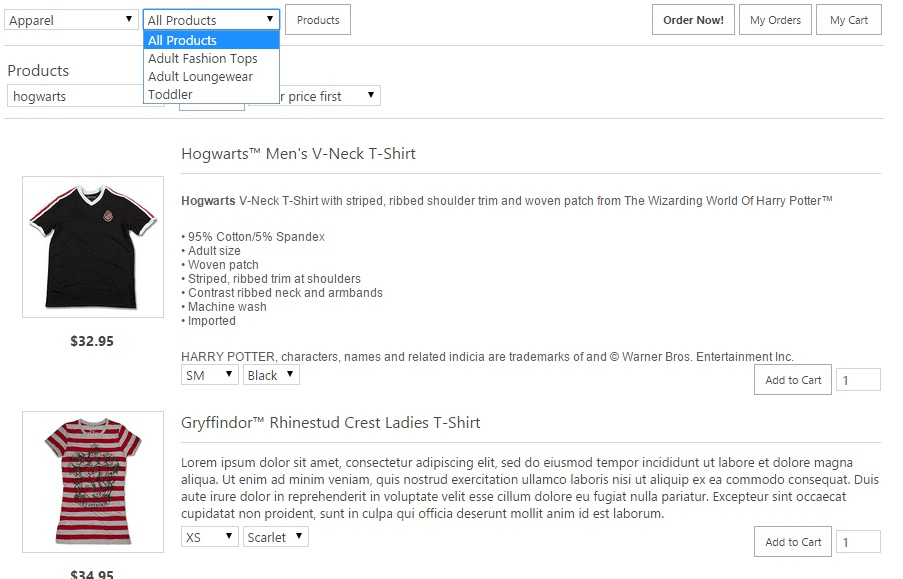
Task: Click the Order Now! button
Action: pyautogui.click(x=693, y=20)
